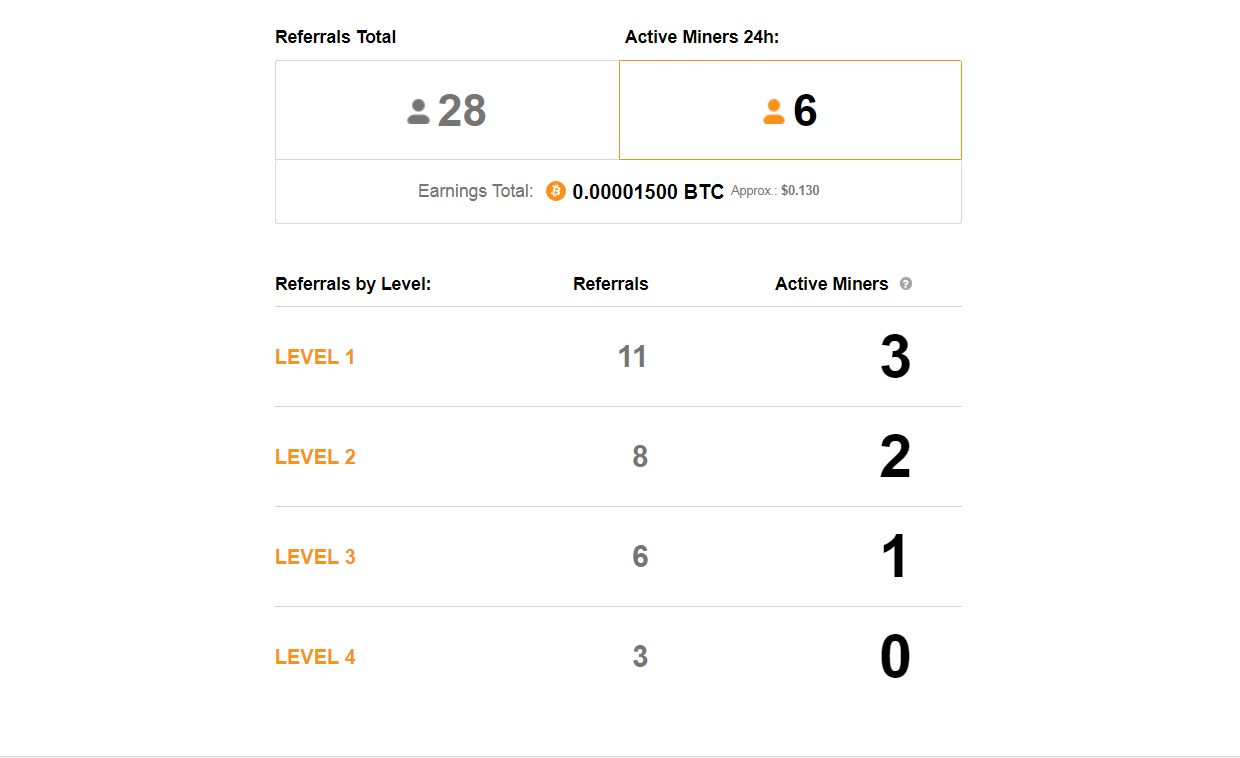Select the Referrals Total tab showing 28
The width and height of the screenshot is (1240, 758).
pyautogui.click(x=447, y=110)
